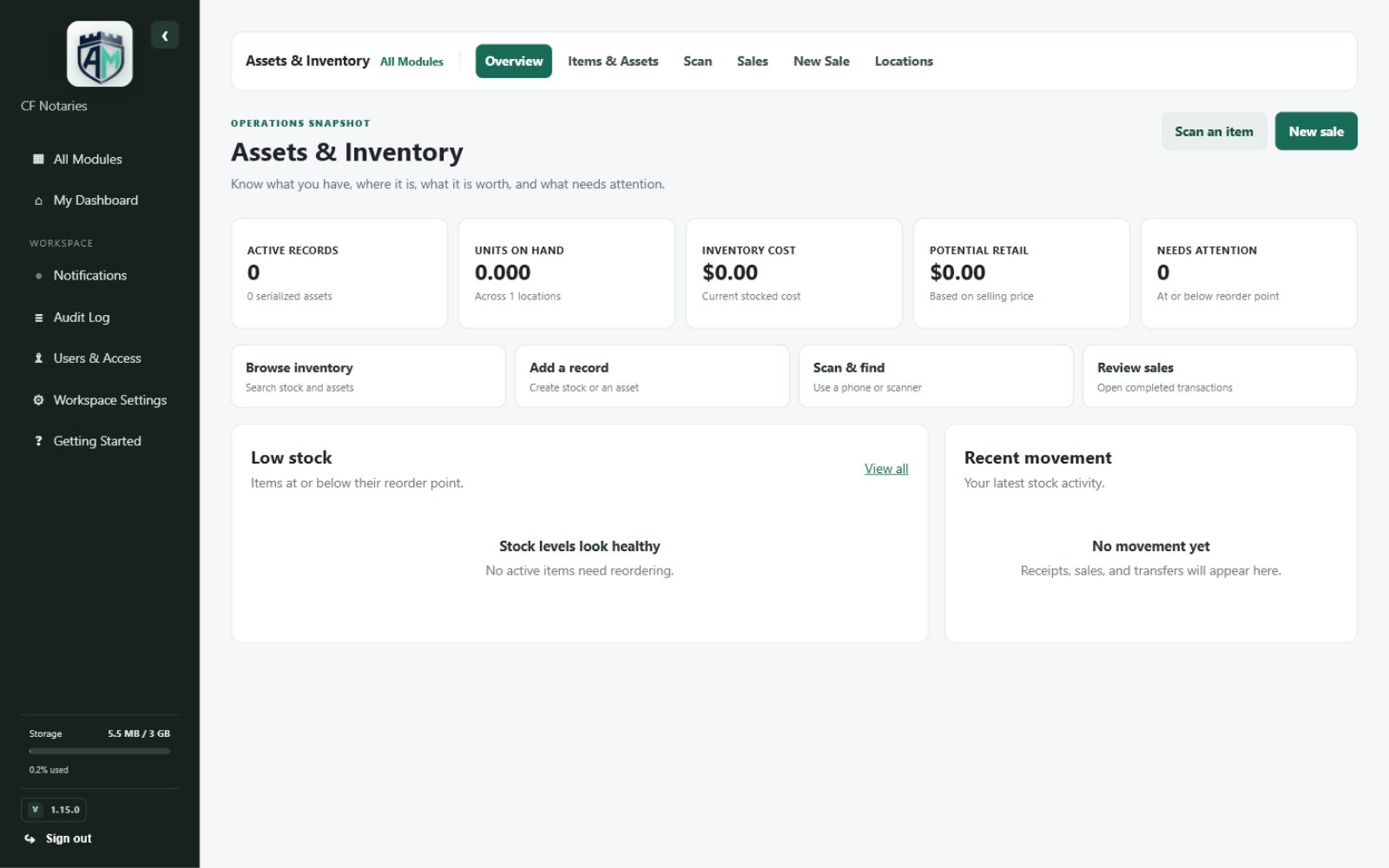Click the 'Stock levels look healthy' message
Viewport: 1389px width, 868px height.
580,547
